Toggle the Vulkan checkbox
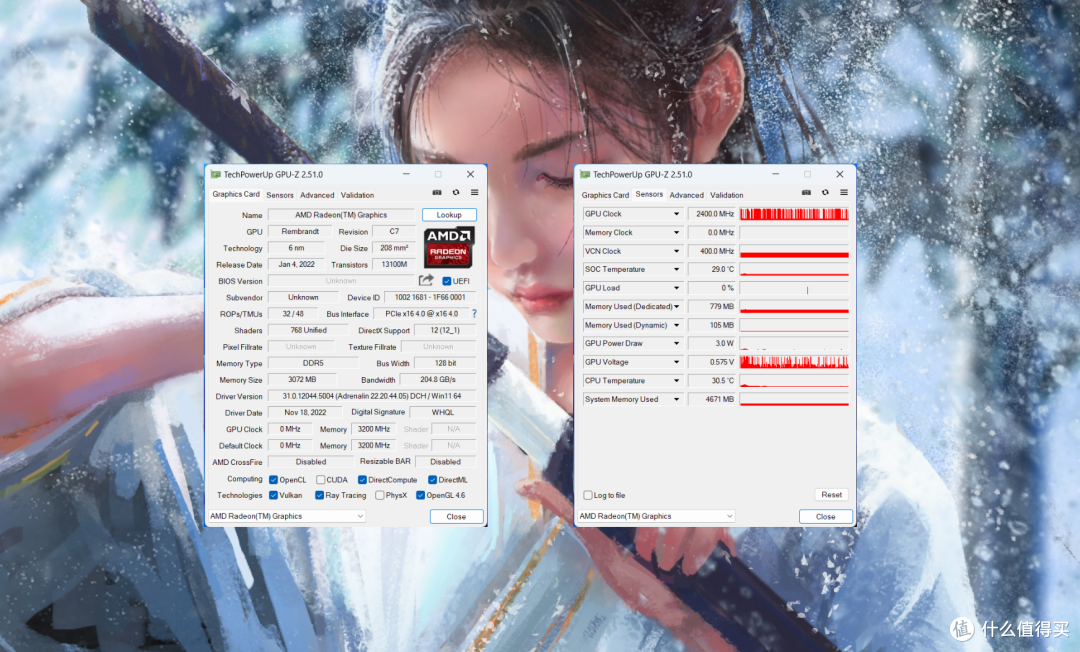 [273, 495]
